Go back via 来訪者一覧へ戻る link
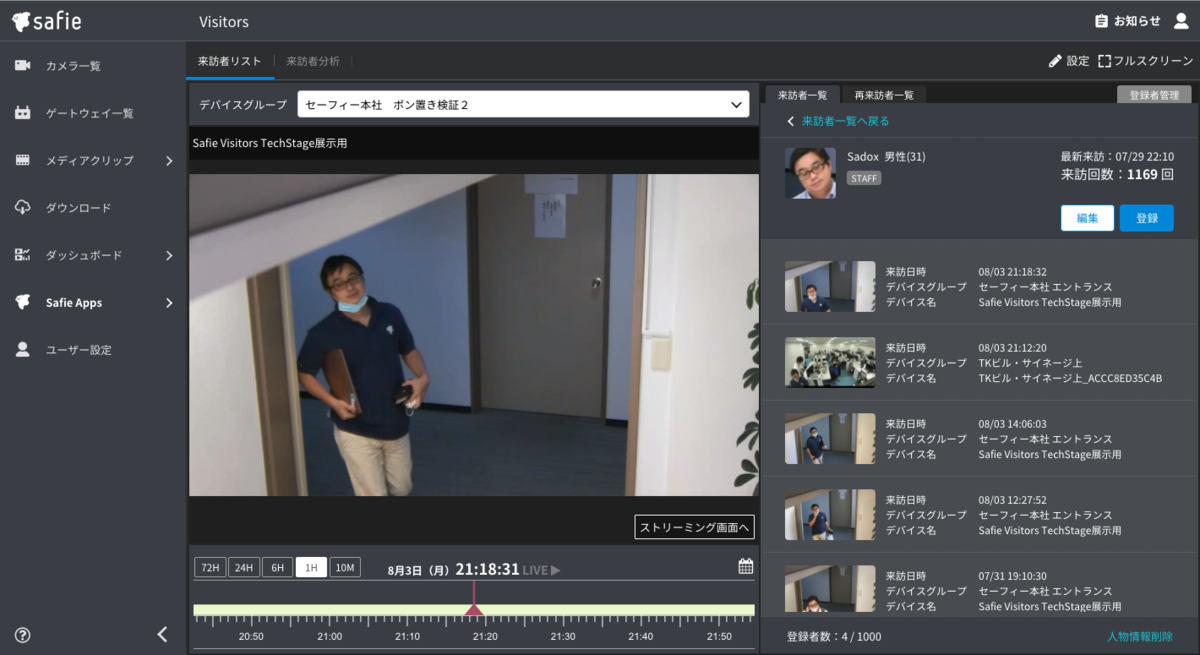This screenshot has width=1200, height=655. [x=838, y=121]
